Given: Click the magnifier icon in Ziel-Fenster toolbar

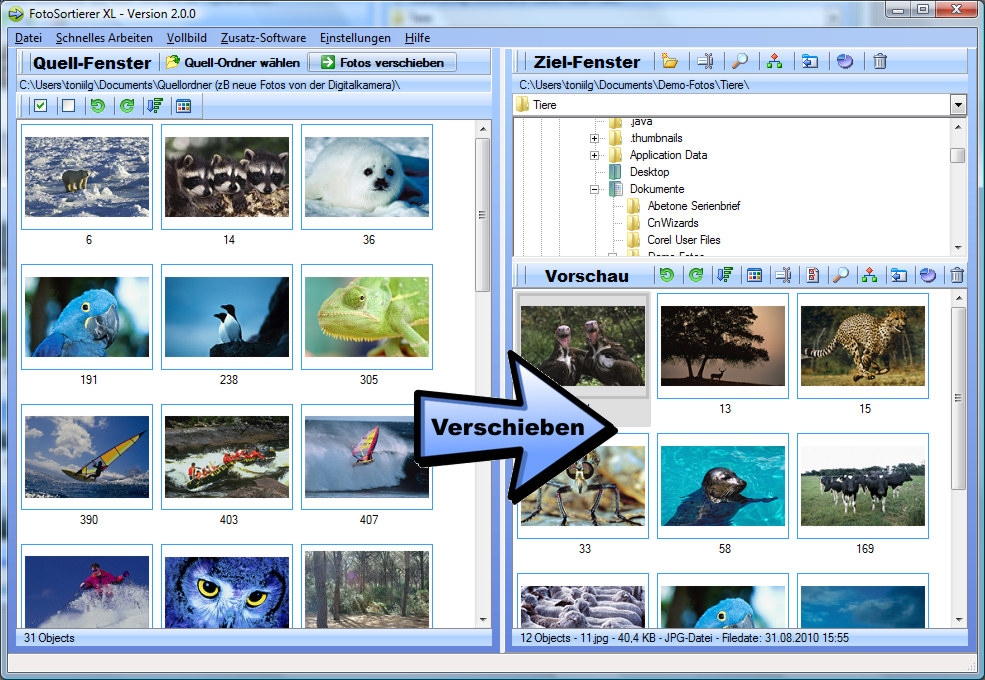Looking at the screenshot, I should point(740,62).
